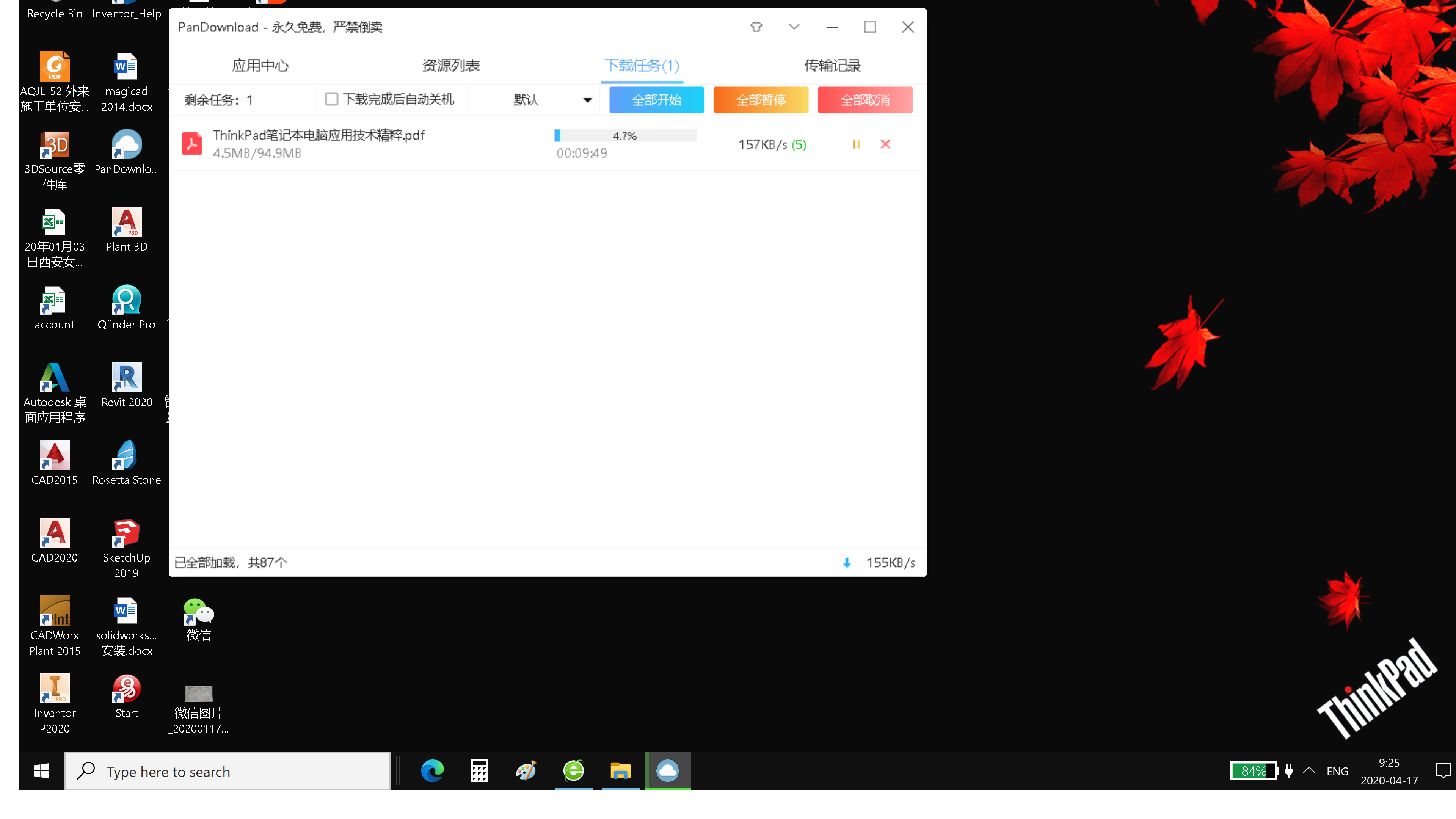
Task: Select ThinkPad笔记本电脑应用技术精粹.pdf file name
Action: point(319,135)
